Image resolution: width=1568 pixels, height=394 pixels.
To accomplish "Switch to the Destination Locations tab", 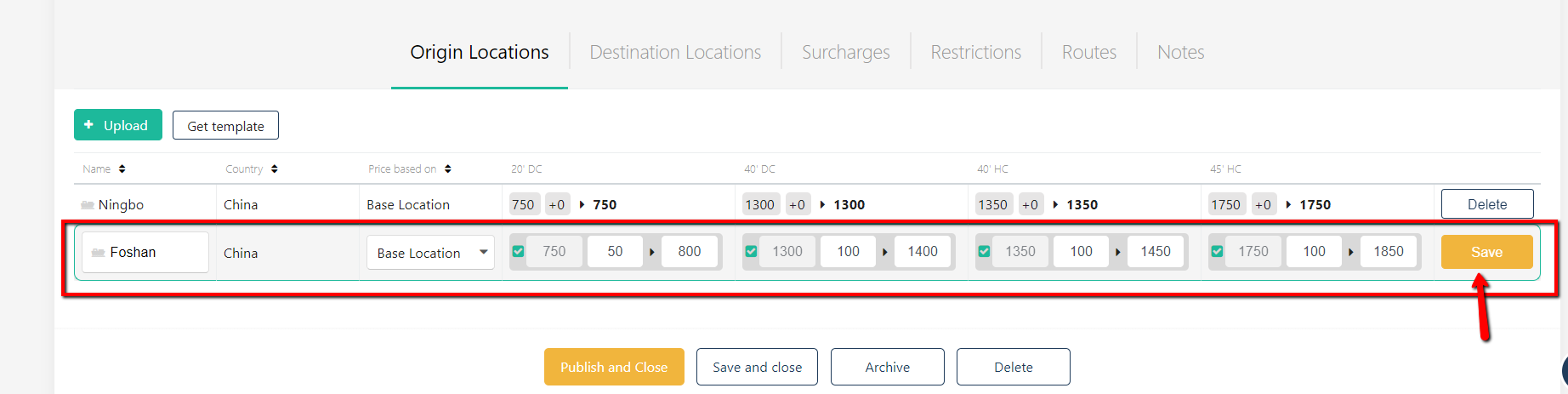I will [x=675, y=52].
